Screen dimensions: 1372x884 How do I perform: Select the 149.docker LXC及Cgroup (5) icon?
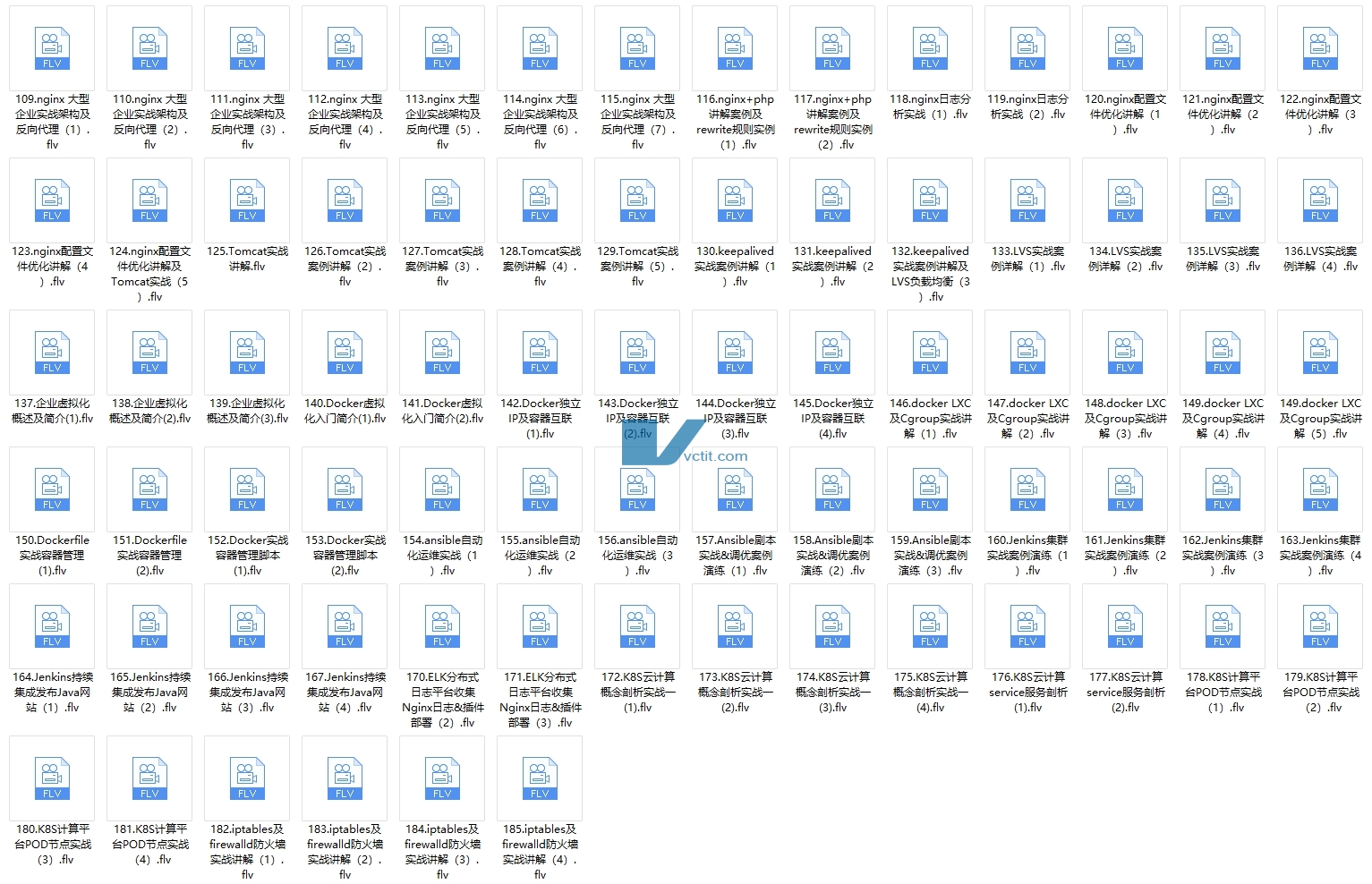point(1320,353)
